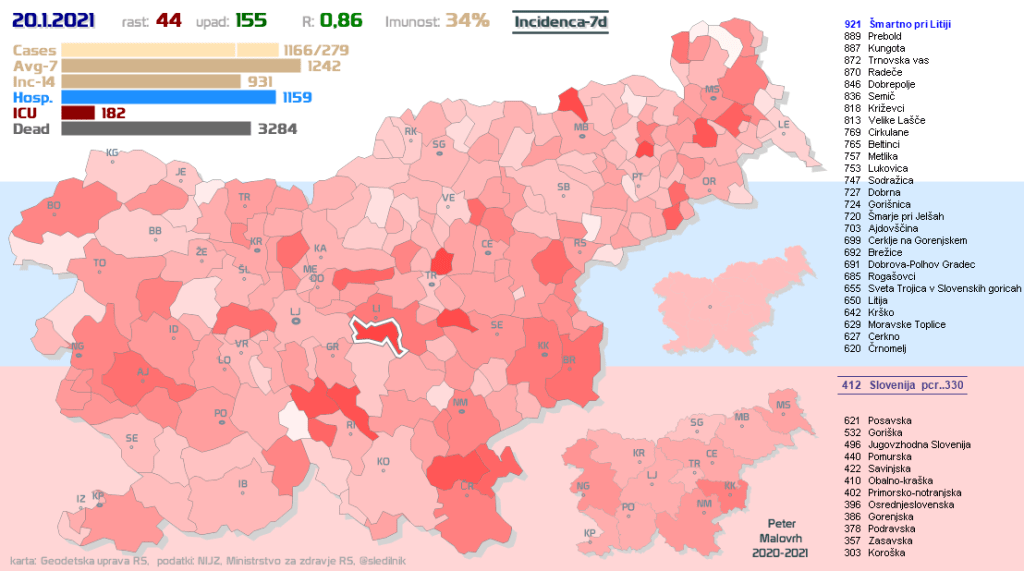The image size is (1024, 571).
Task: Select the VE marker on the map
Action: click(x=448, y=200)
